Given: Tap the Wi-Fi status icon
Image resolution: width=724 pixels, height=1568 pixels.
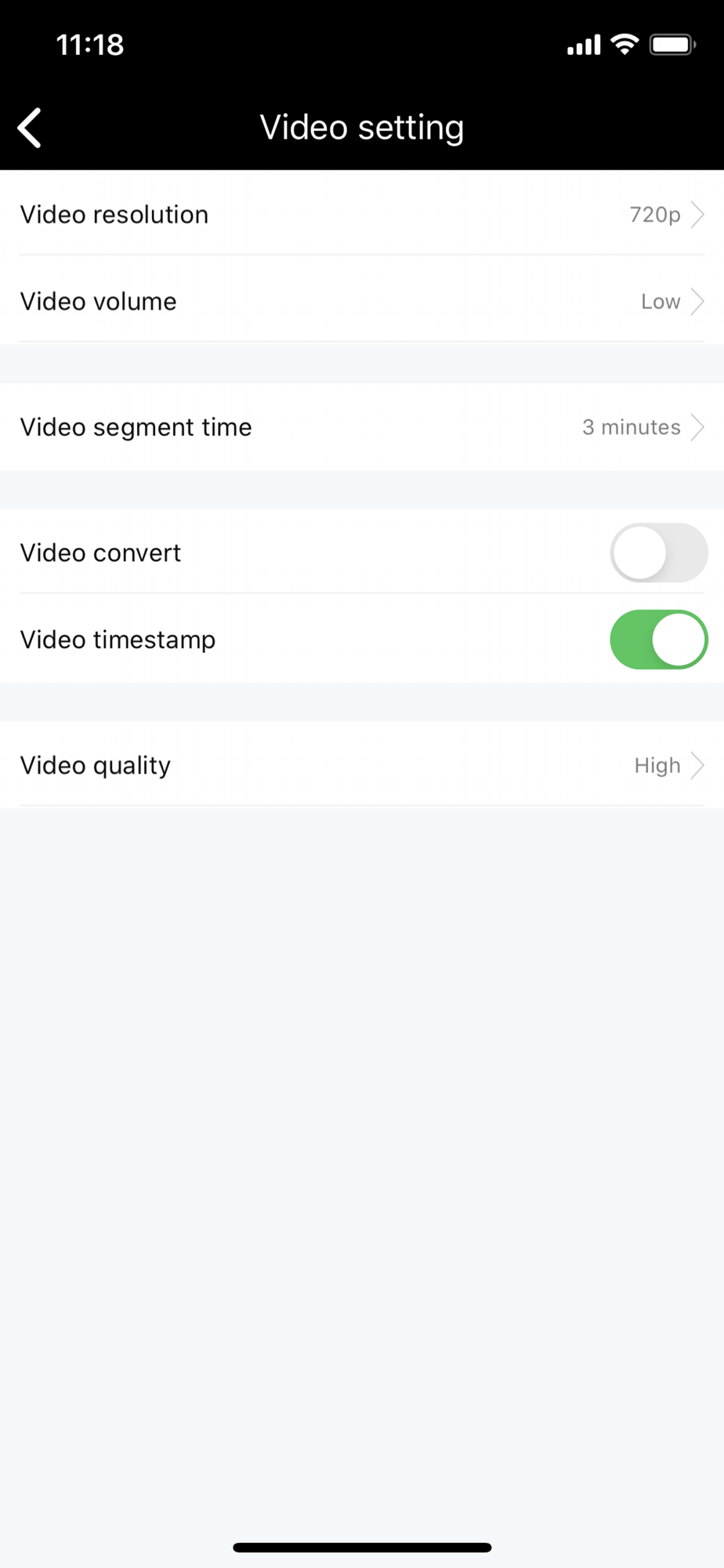Looking at the screenshot, I should pos(624,44).
